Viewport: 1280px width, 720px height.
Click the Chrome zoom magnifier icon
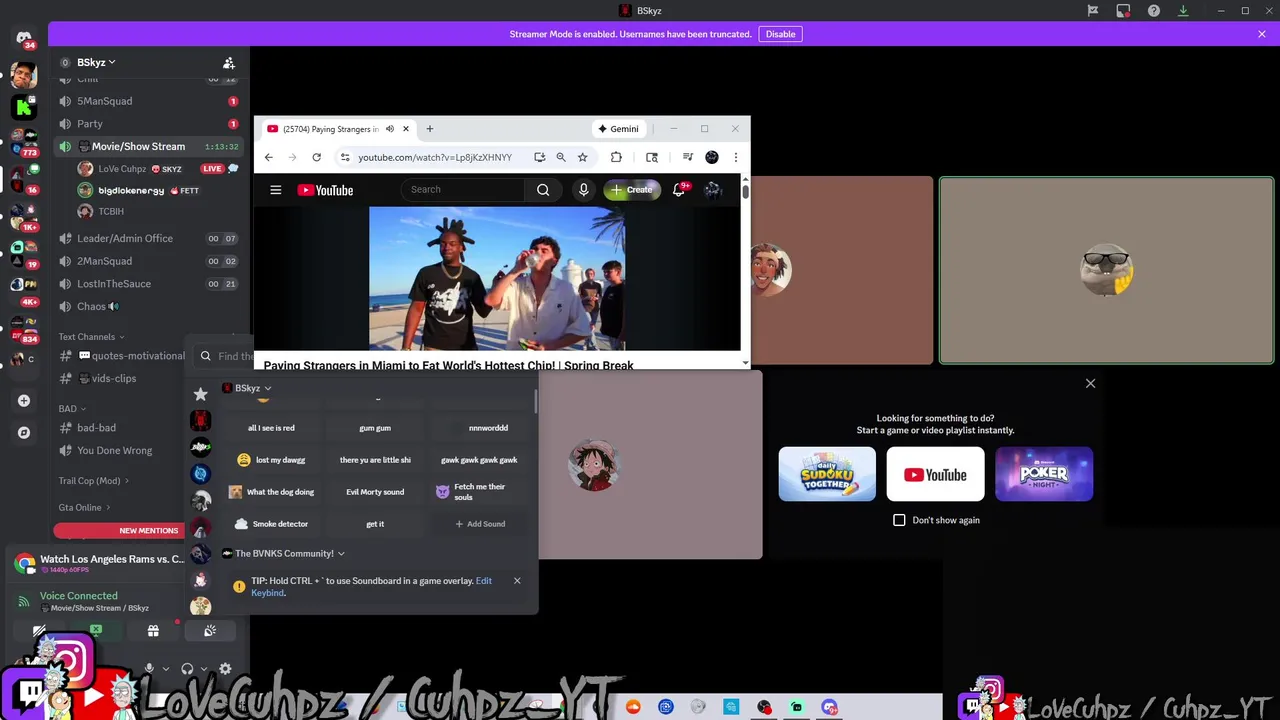click(561, 157)
